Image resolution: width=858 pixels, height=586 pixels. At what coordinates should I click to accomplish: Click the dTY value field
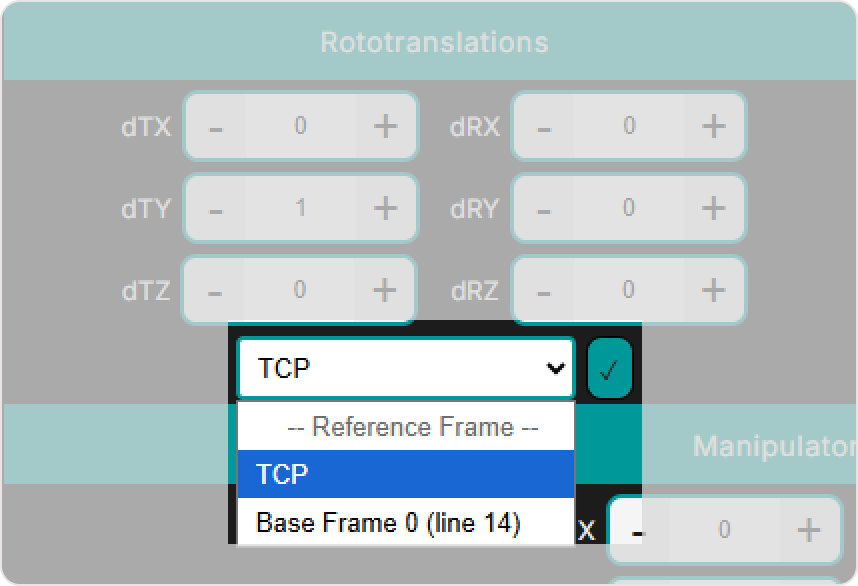(300, 209)
